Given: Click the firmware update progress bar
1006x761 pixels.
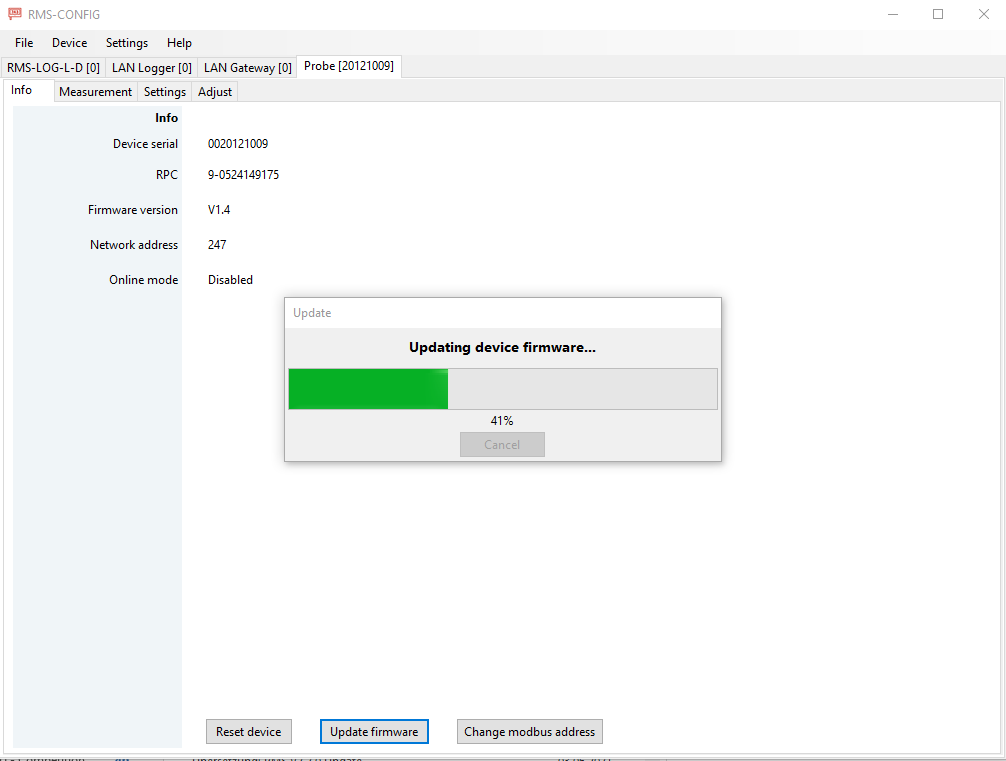Looking at the screenshot, I should (503, 389).
